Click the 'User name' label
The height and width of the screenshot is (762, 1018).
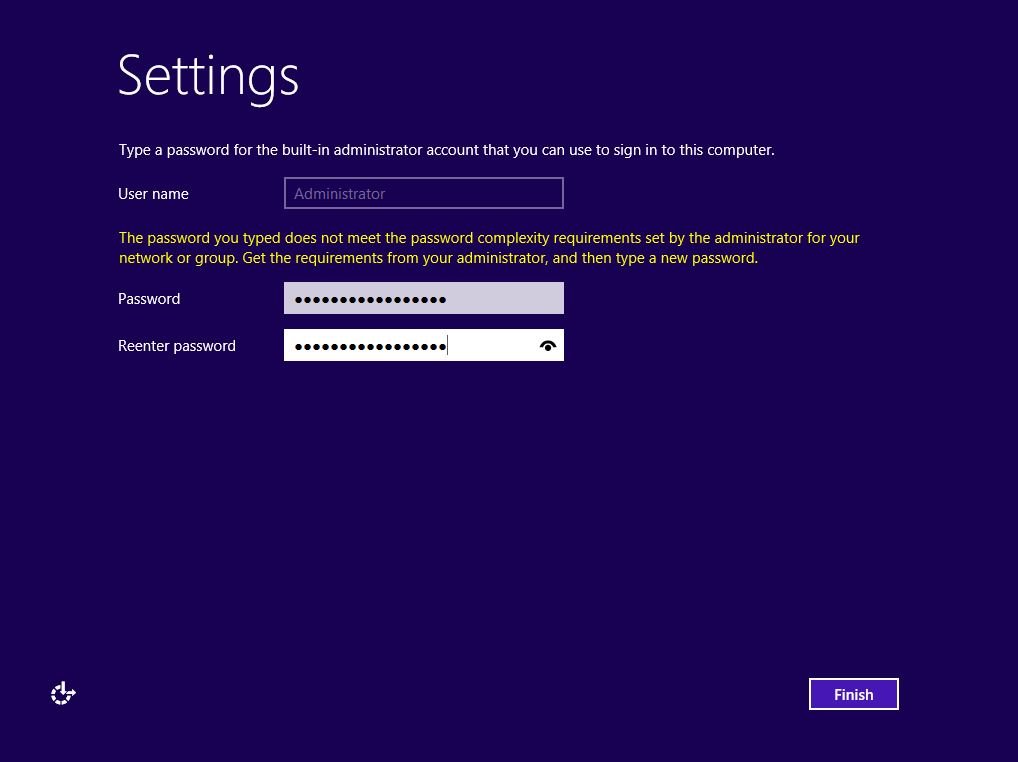[153, 193]
